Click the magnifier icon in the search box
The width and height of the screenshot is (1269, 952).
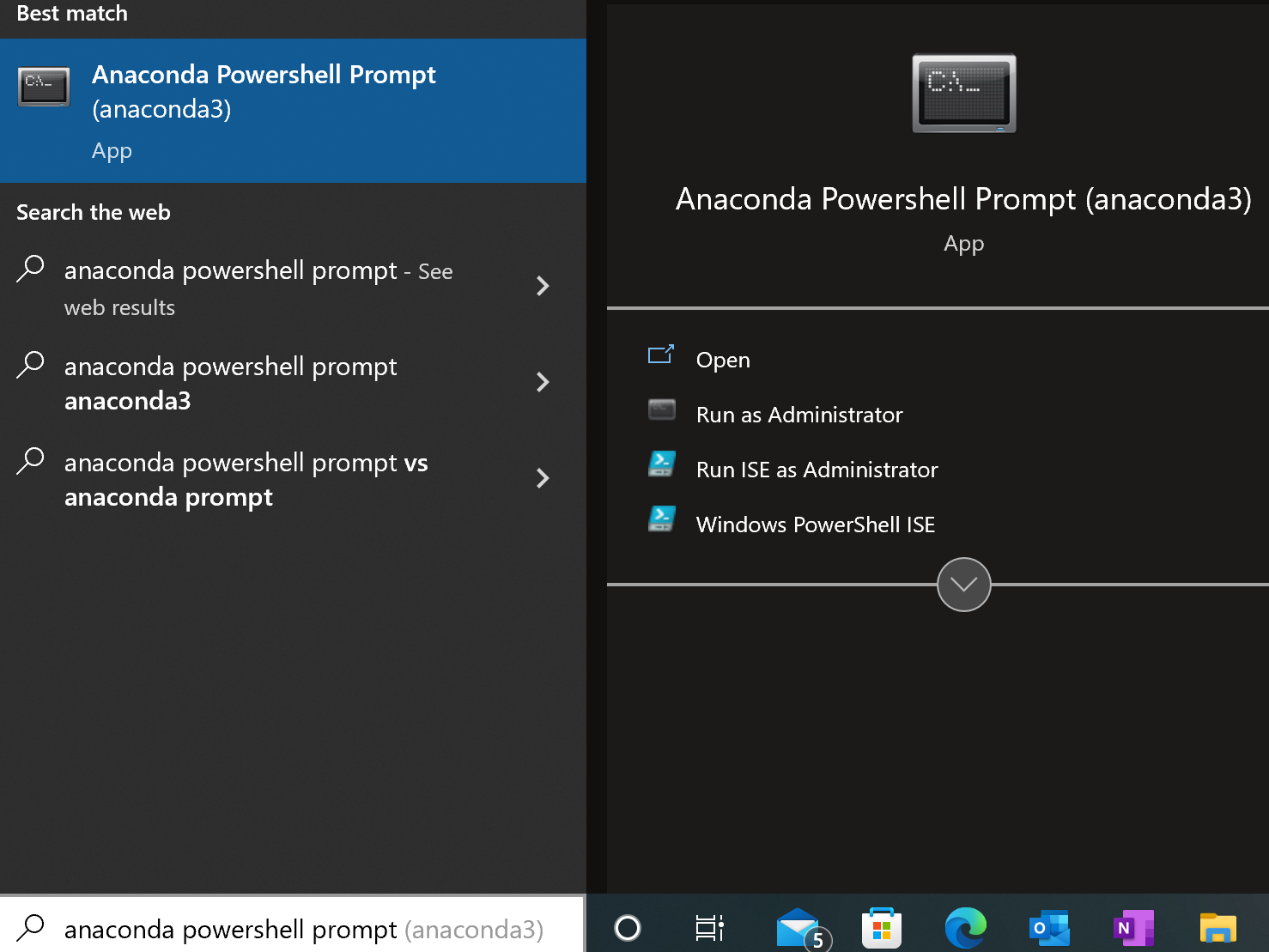tap(31, 928)
